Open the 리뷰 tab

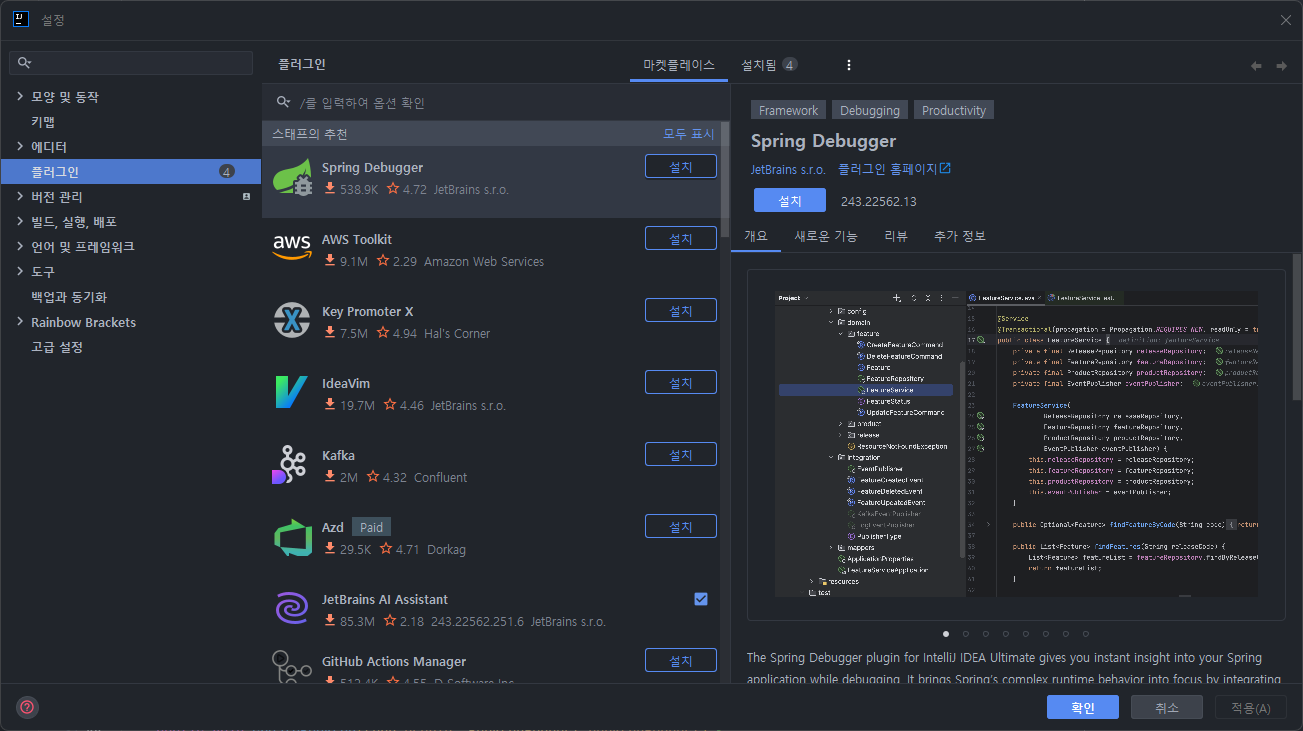click(896, 236)
